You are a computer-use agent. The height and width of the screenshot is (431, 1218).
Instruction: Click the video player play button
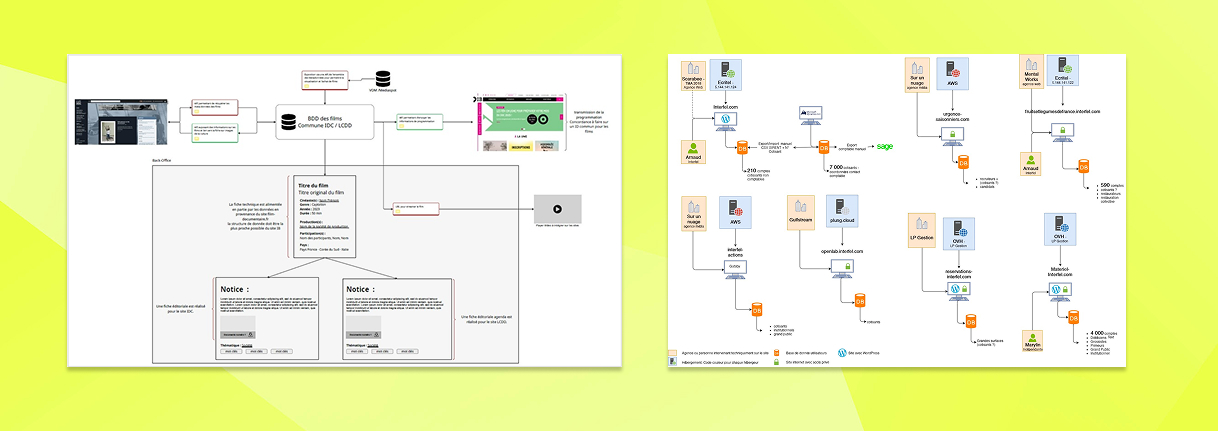click(x=557, y=211)
